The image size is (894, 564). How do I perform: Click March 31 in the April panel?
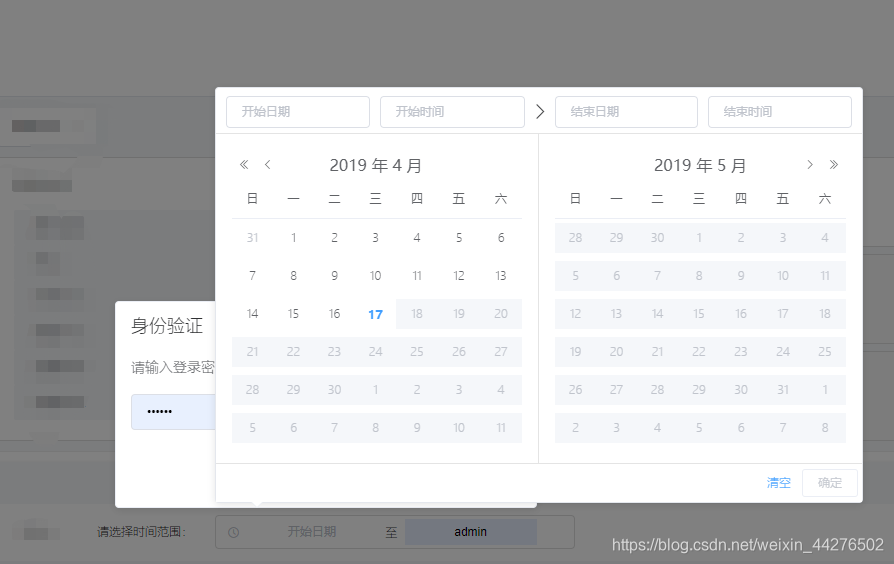252,238
